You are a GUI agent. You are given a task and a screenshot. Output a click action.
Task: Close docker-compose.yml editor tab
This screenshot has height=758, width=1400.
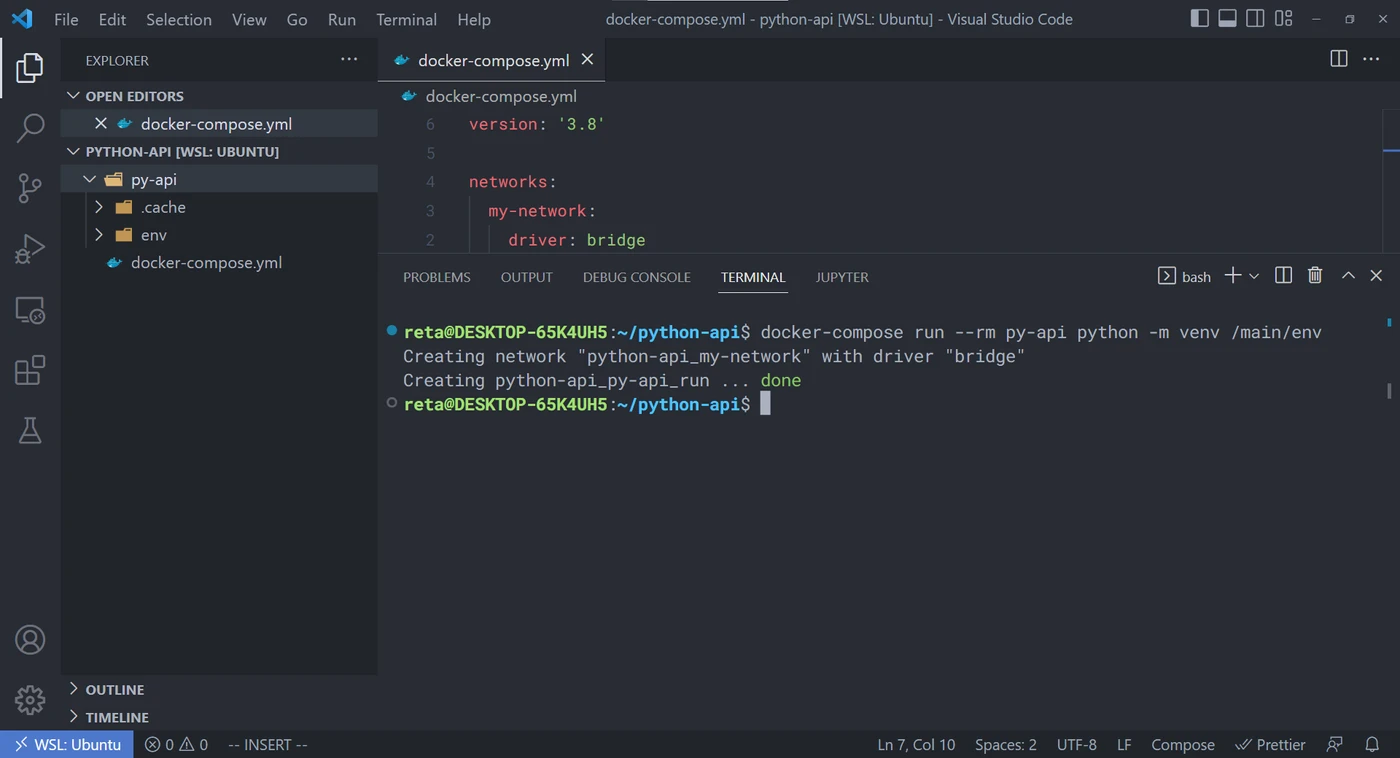[x=587, y=60]
